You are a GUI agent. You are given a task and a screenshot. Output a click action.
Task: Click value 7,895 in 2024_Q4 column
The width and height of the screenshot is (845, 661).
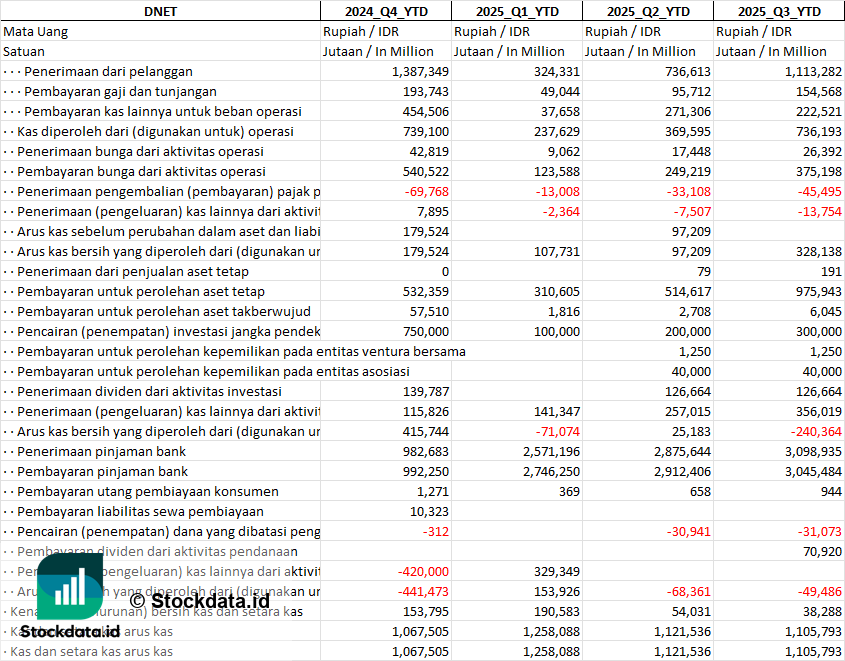point(433,211)
